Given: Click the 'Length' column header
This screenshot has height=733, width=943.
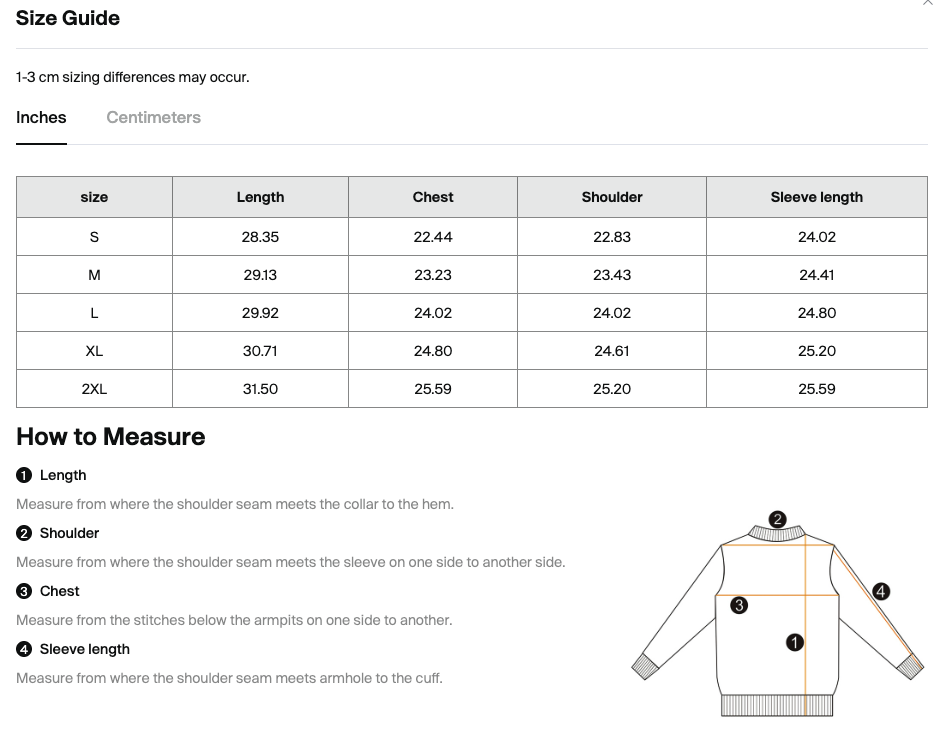Looking at the screenshot, I should 260,197.
